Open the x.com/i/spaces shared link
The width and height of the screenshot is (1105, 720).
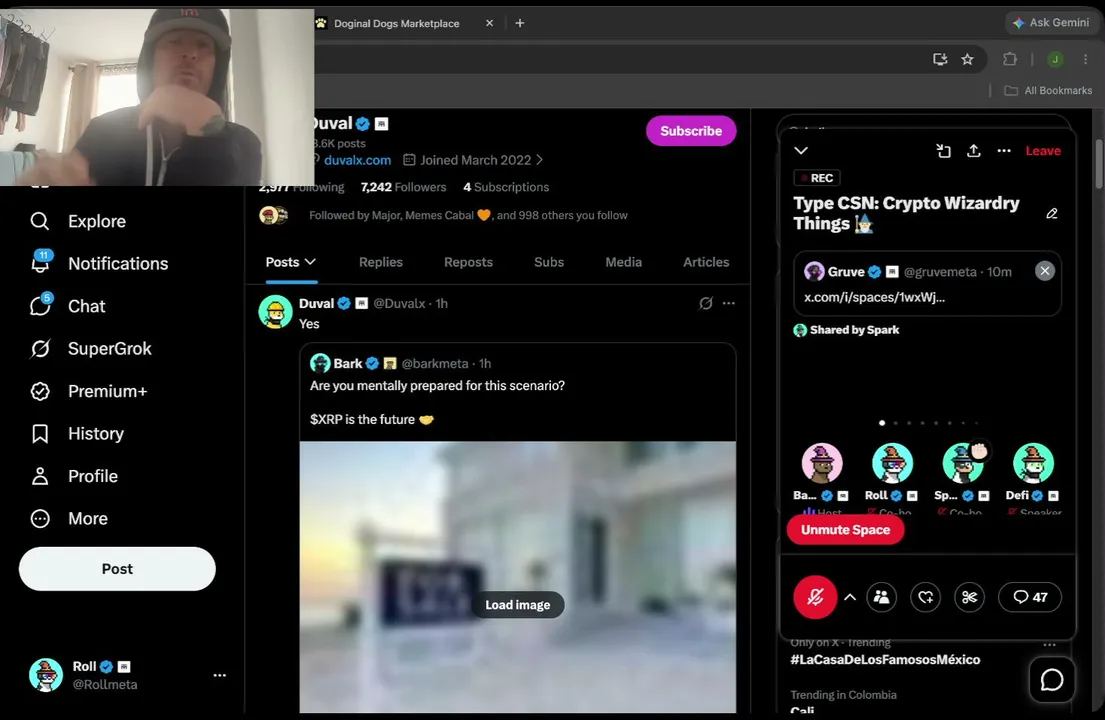[x=874, y=297]
